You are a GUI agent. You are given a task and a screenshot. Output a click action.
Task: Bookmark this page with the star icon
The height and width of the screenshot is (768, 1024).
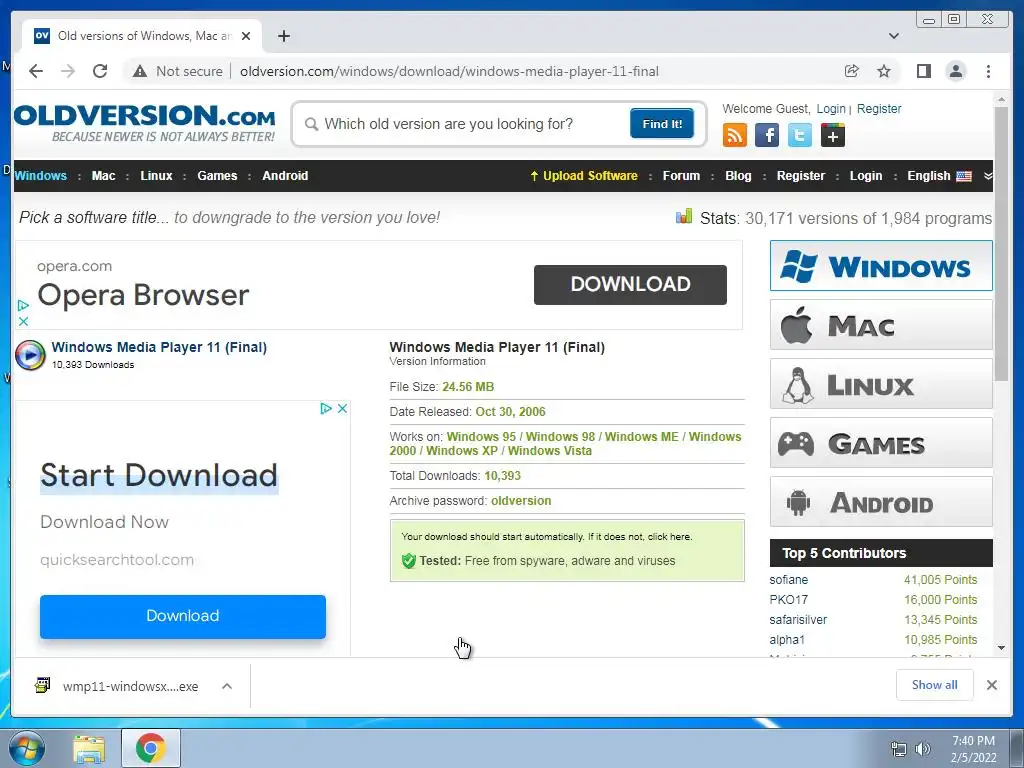pyautogui.click(x=884, y=71)
